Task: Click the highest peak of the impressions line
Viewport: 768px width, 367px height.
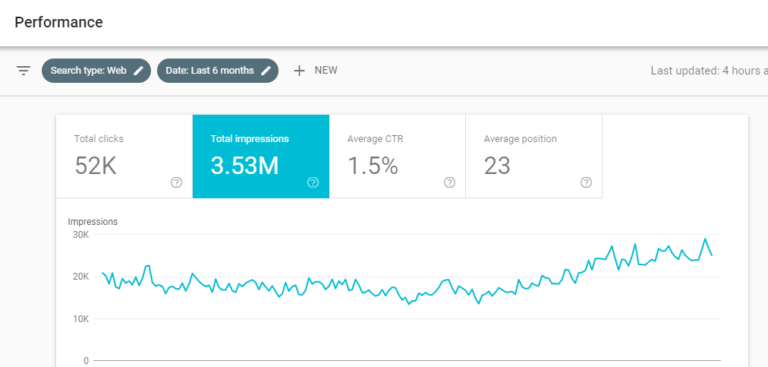Action: (x=705, y=239)
